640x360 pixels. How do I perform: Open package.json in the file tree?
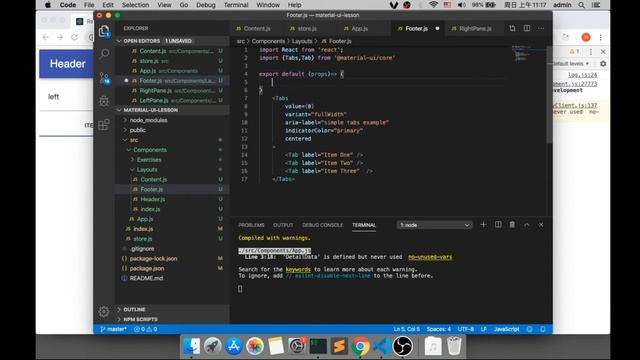point(147,268)
